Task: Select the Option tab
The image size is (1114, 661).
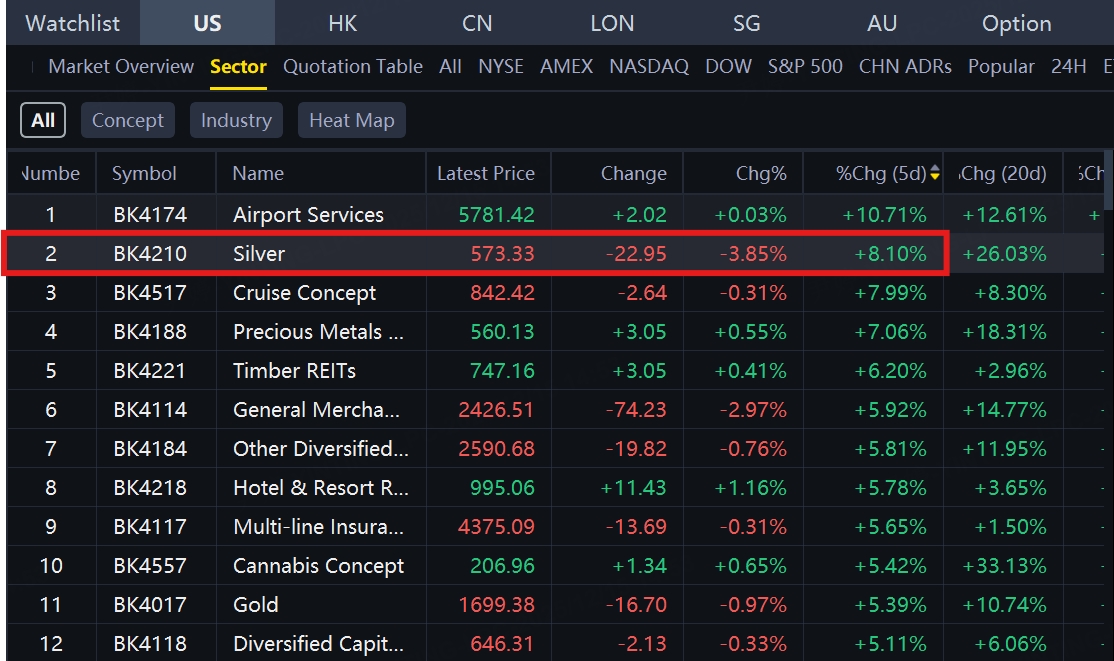Action: coord(1016,23)
